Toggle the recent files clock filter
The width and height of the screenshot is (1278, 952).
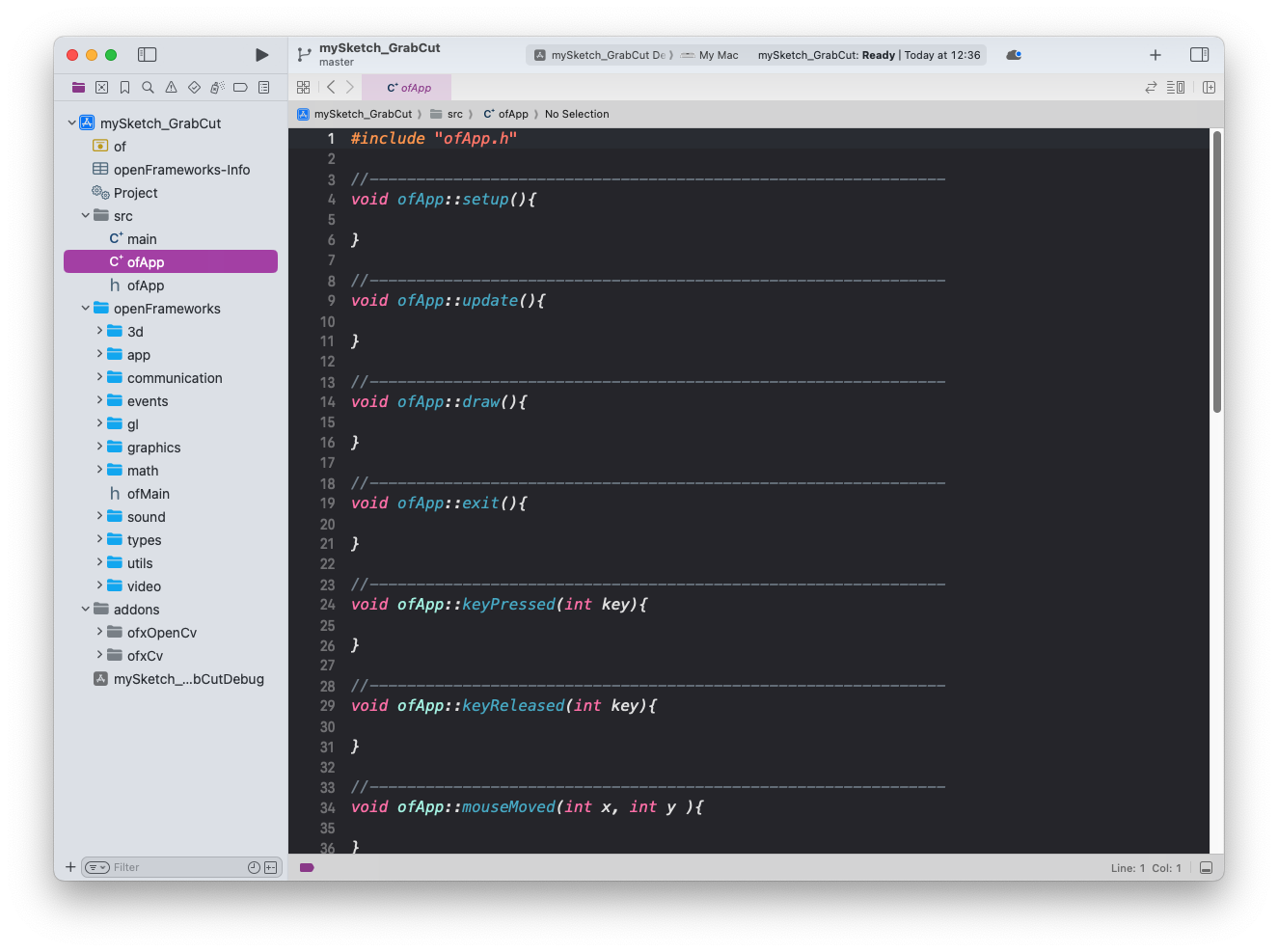tap(254, 867)
